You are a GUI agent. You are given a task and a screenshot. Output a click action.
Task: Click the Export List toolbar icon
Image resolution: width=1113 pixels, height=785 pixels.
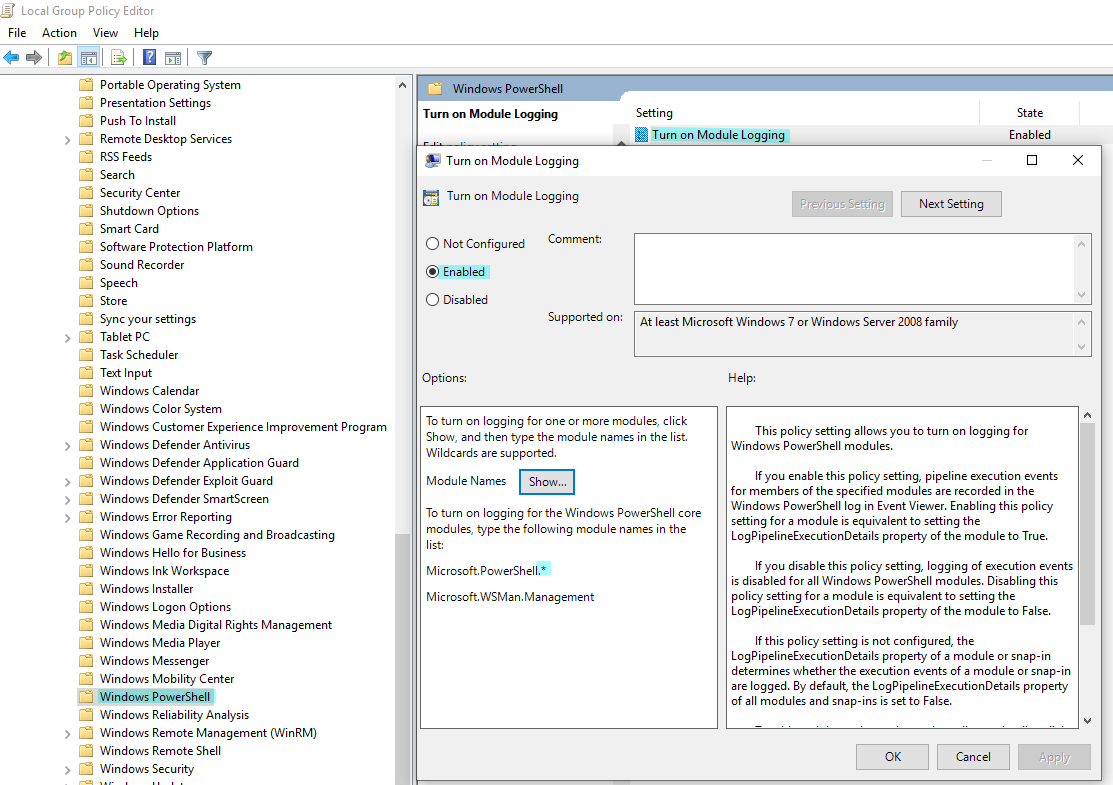point(119,57)
